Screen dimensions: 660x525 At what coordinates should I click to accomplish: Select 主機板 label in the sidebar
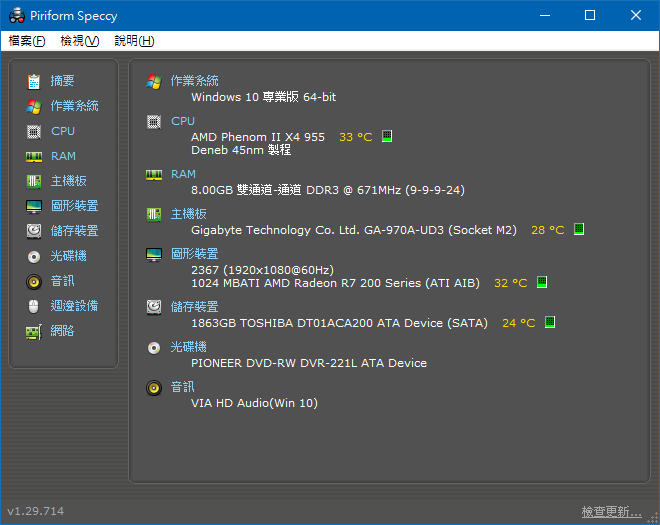[x=69, y=181]
